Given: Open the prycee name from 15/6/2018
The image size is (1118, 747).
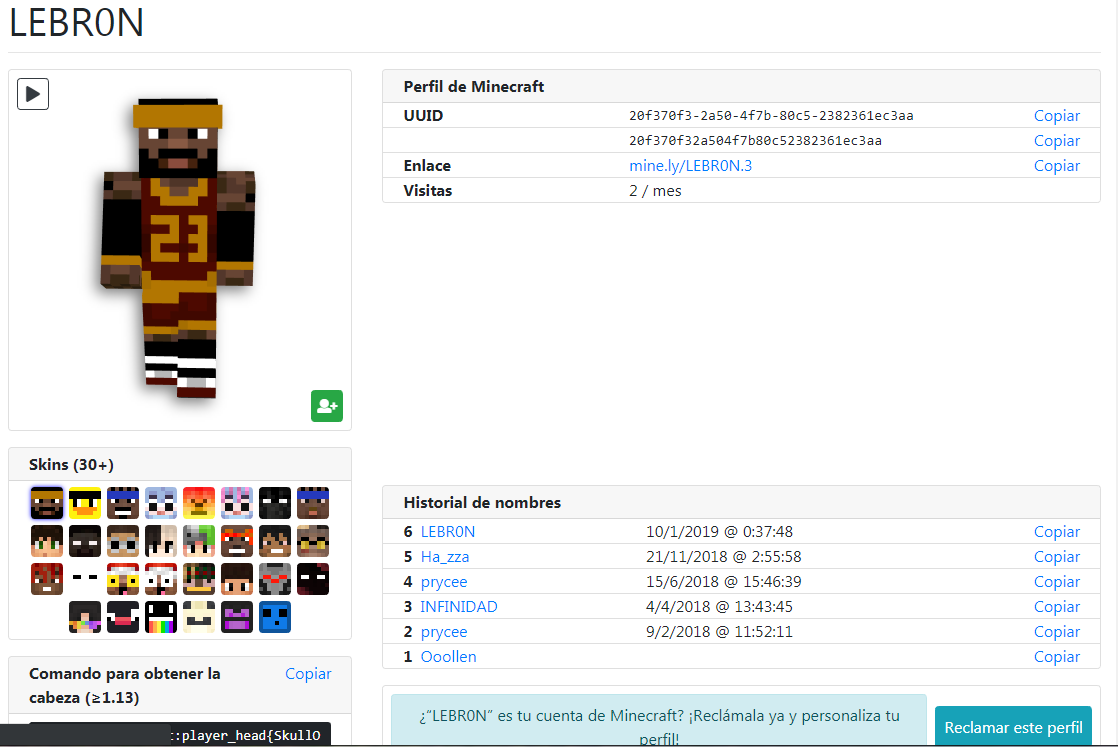Looking at the screenshot, I should coord(443,582).
